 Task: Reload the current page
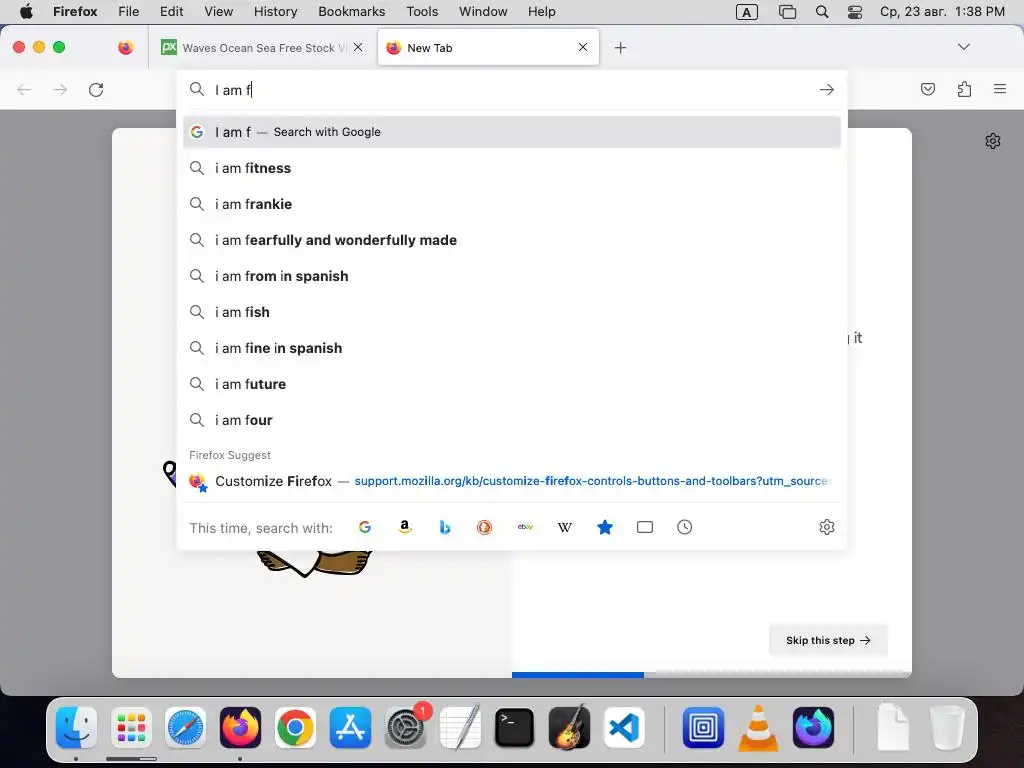[x=96, y=89]
